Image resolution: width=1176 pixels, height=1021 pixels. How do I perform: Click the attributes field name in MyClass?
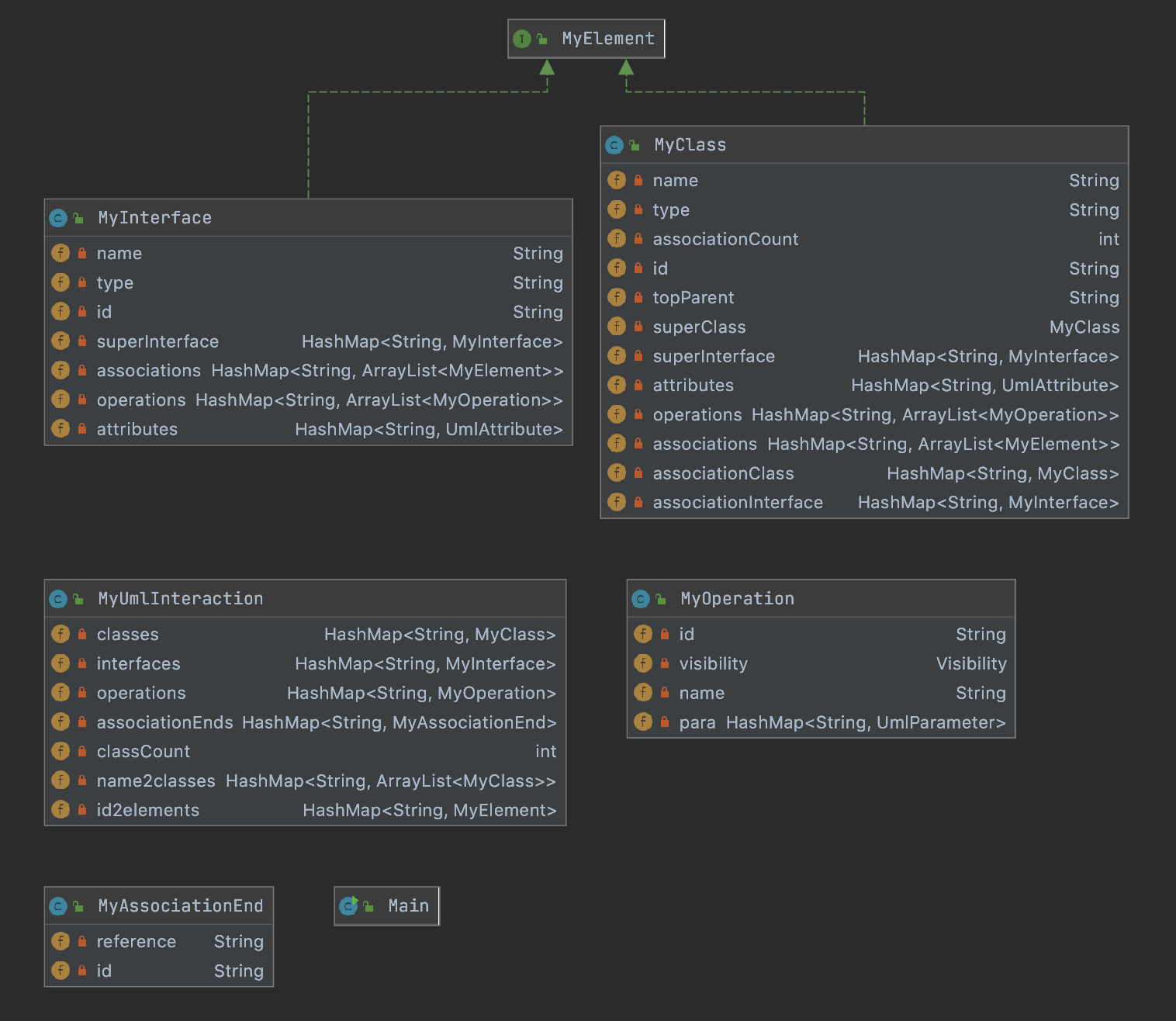point(693,386)
